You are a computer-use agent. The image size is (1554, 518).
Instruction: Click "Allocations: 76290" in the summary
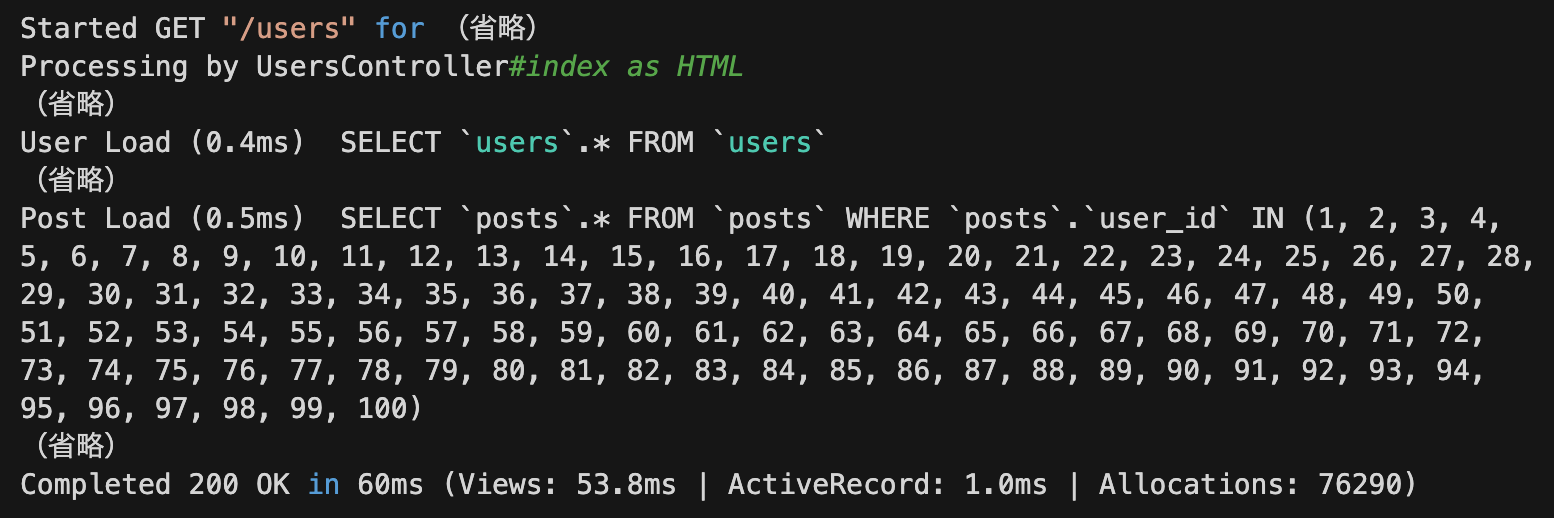[x=1250, y=484]
